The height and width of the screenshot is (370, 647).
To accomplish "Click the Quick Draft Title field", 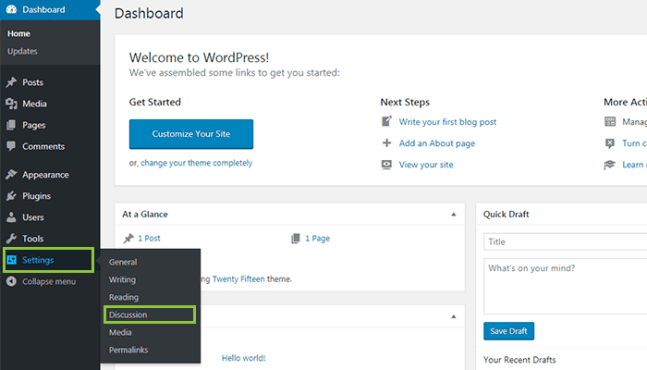I will coord(565,242).
